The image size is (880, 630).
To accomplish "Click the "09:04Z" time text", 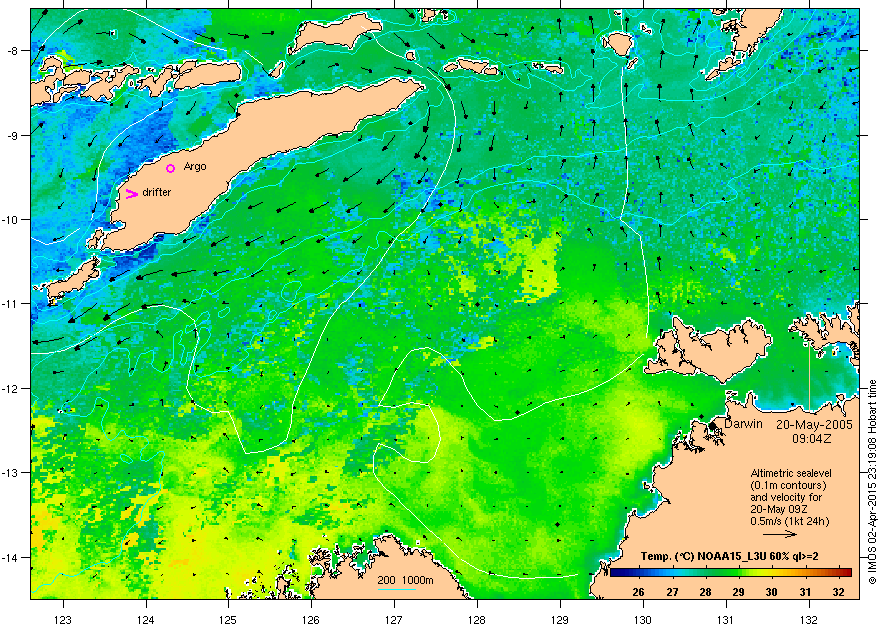I will coord(812,438).
